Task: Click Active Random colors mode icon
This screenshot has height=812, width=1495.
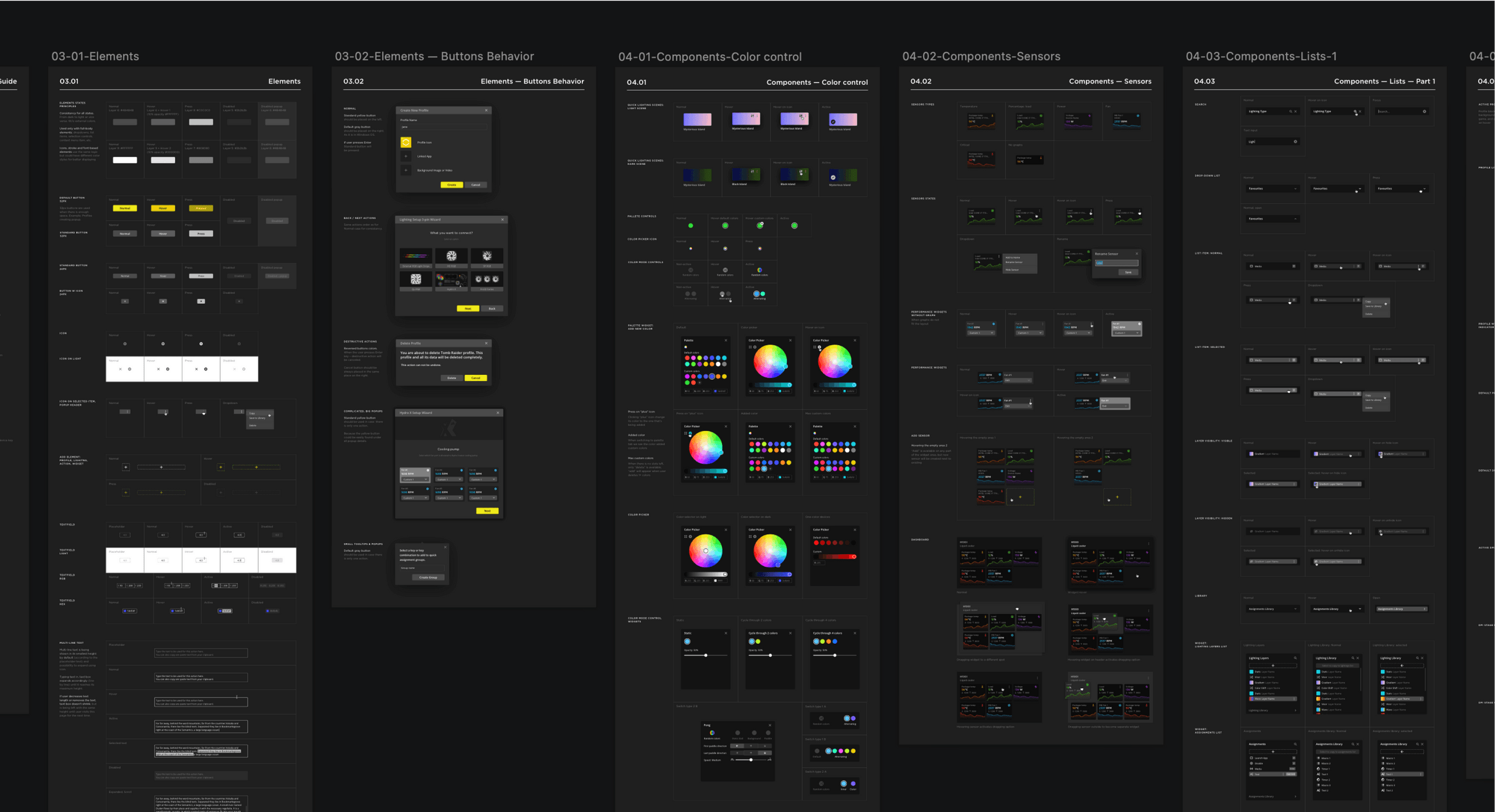Action: tap(759, 270)
